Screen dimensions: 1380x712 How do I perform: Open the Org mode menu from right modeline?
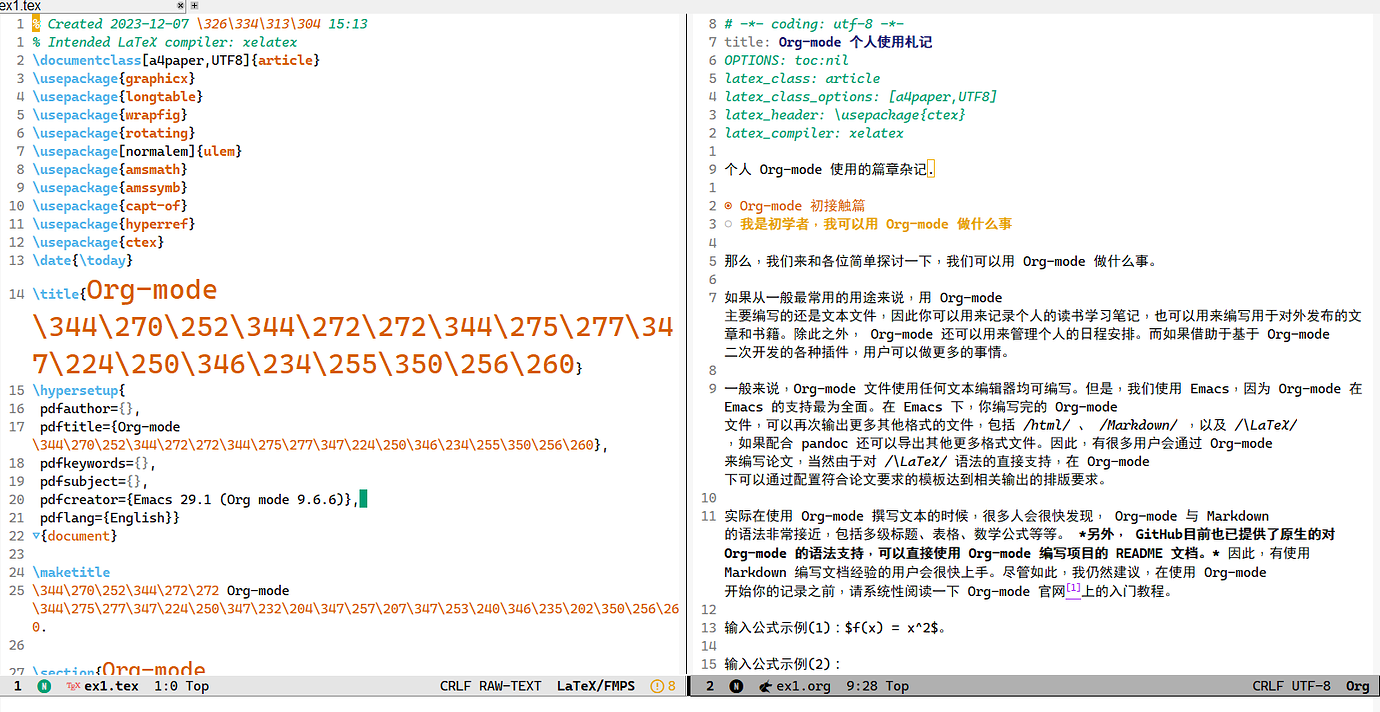tap(1356, 686)
